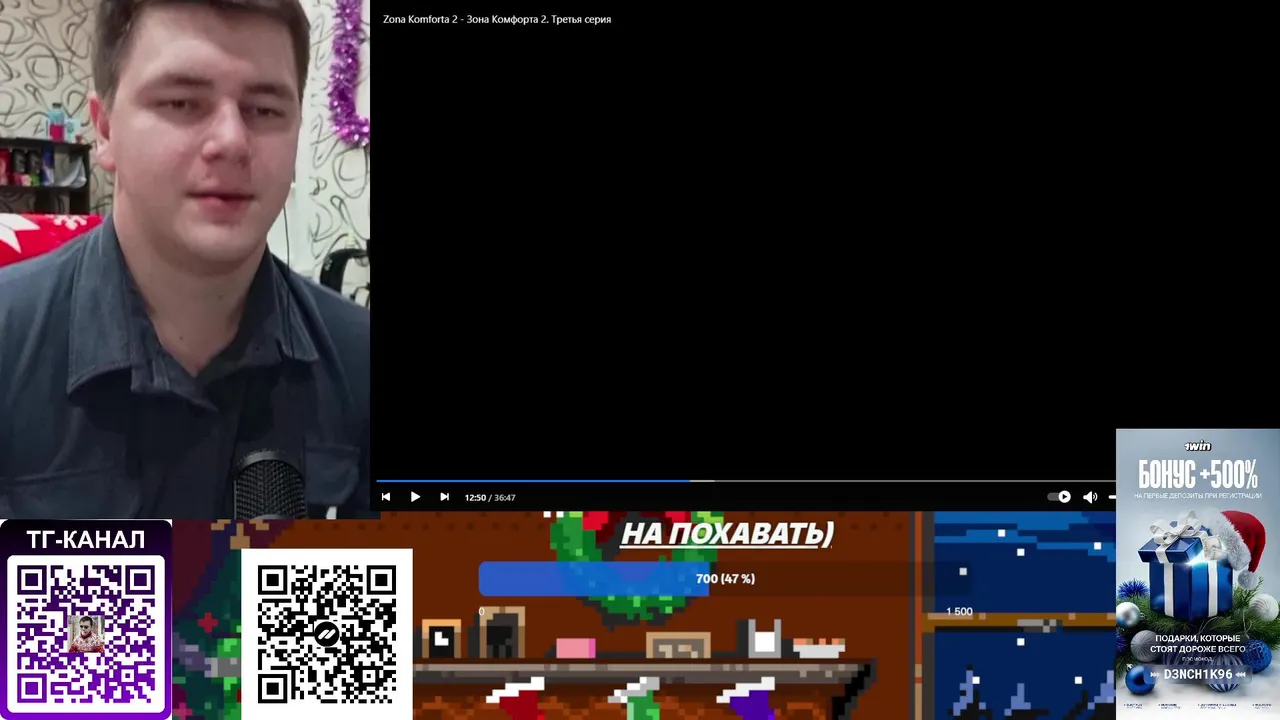The width and height of the screenshot is (1280, 720).
Task: Skip to the previous video
Action: (x=386, y=497)
